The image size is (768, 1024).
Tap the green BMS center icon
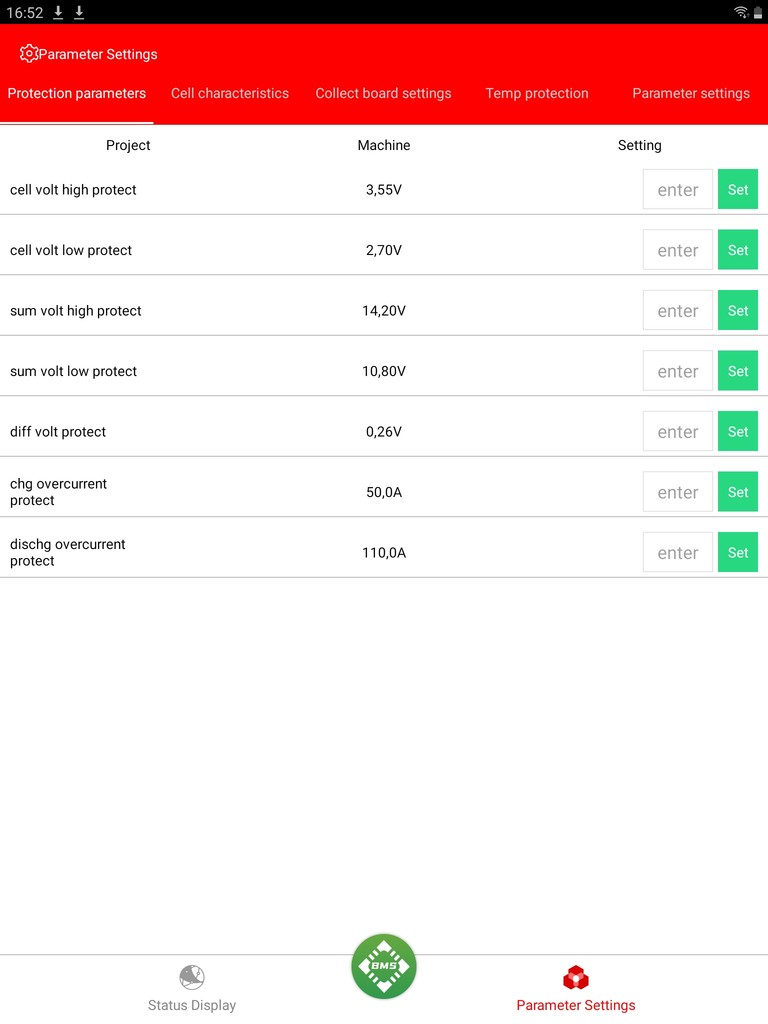pyautogui.click(x=383, y=967)
